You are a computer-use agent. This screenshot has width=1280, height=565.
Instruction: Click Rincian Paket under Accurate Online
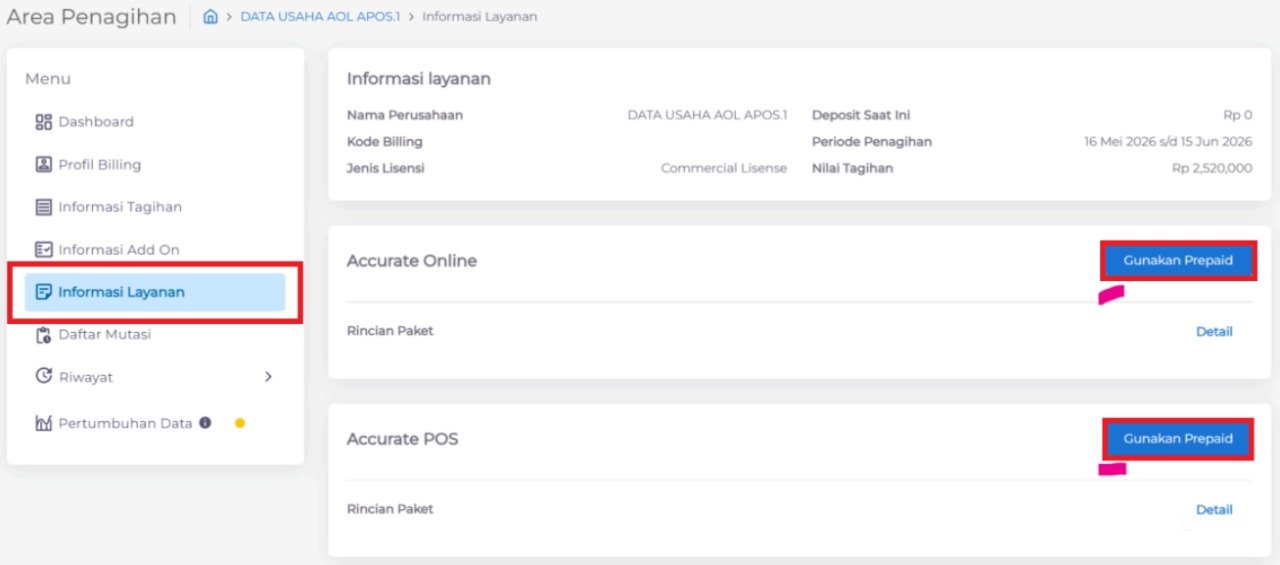390,331
